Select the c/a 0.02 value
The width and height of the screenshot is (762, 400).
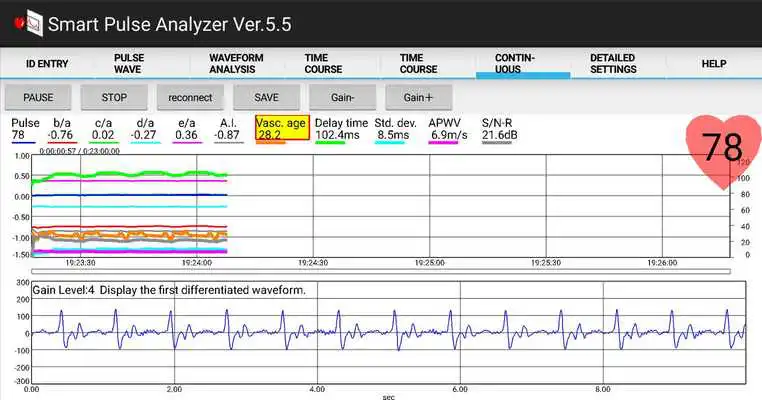(x=103, y=129)
